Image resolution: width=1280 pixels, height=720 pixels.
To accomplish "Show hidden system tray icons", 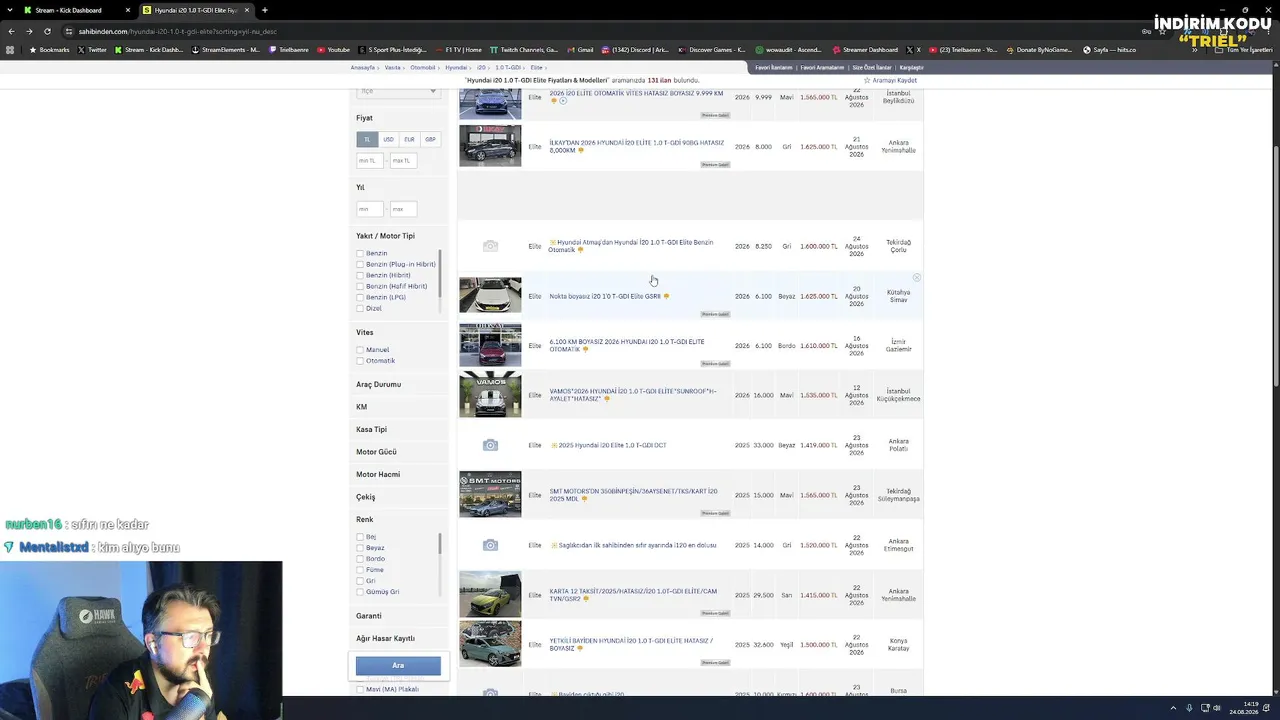I will [1173, 708].
